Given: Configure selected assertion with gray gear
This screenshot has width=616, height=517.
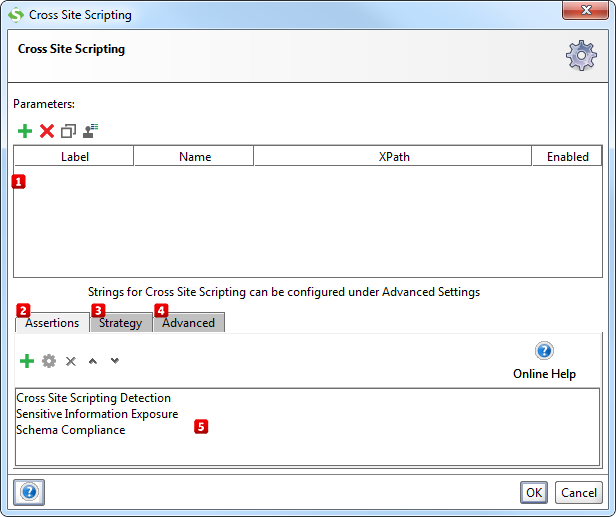Looking at the screenshot, I should click(x=49, y=361).
